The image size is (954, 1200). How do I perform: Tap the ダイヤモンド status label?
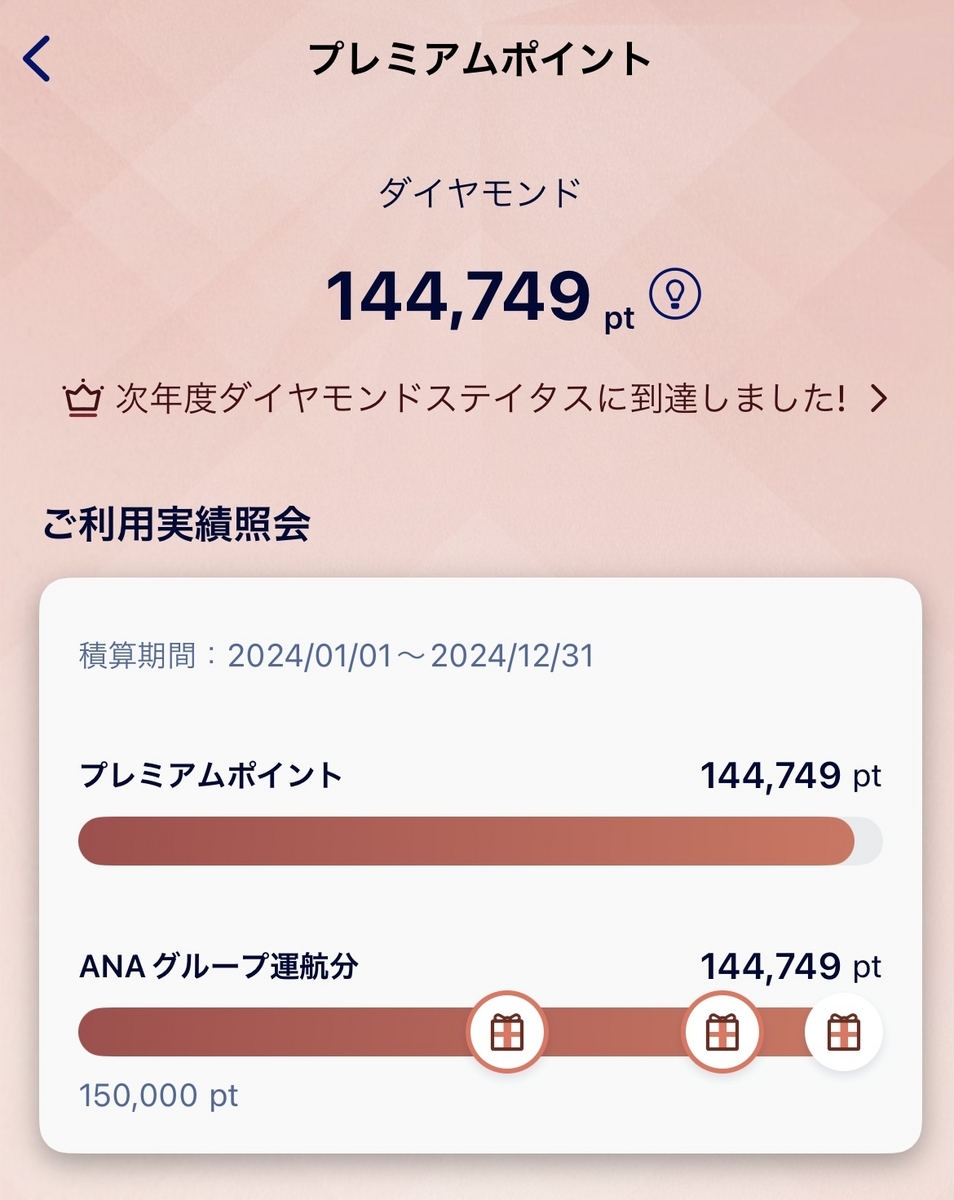tap(480, 193)
